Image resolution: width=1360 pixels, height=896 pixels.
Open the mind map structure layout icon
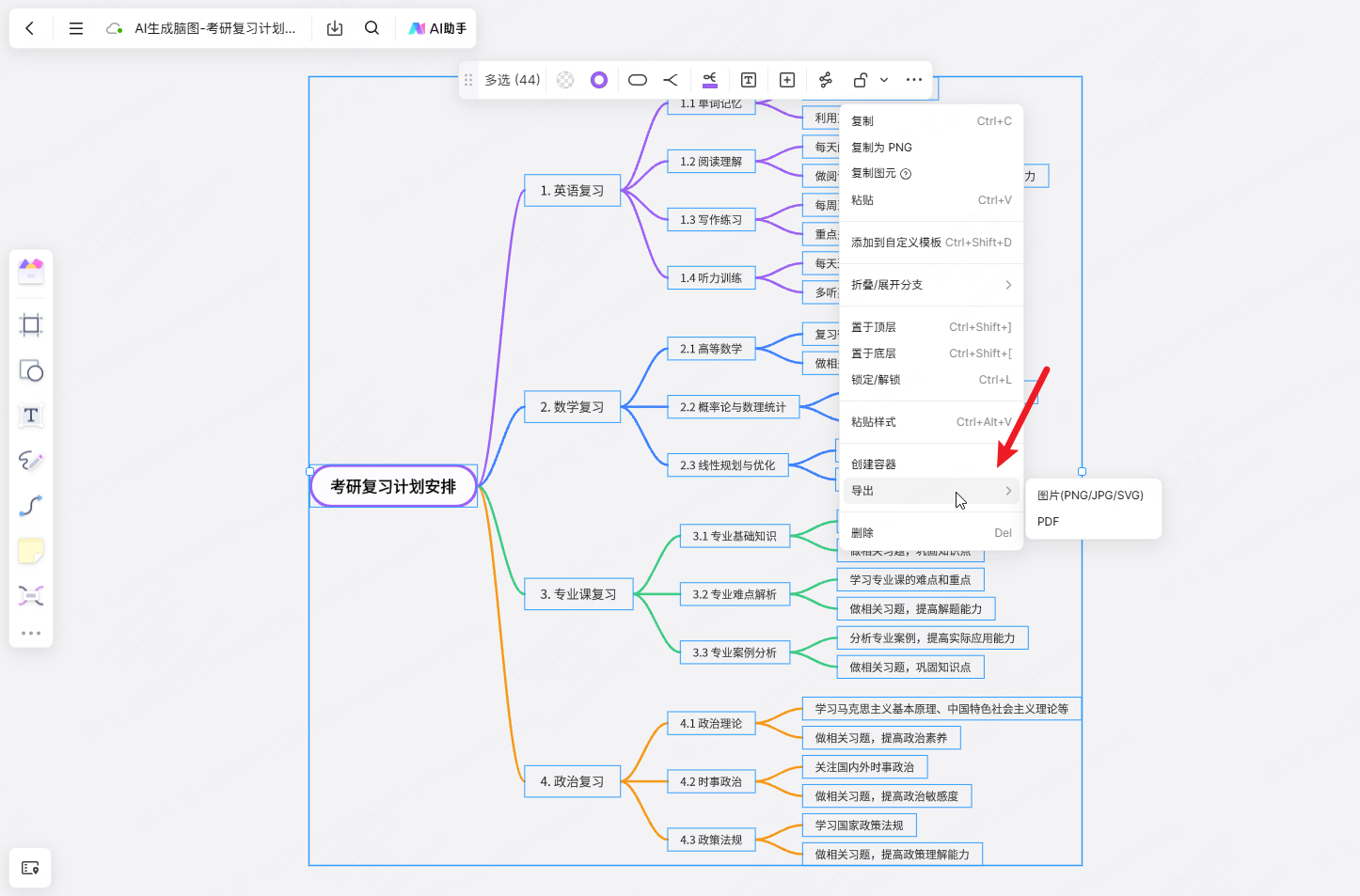[826, 80]
